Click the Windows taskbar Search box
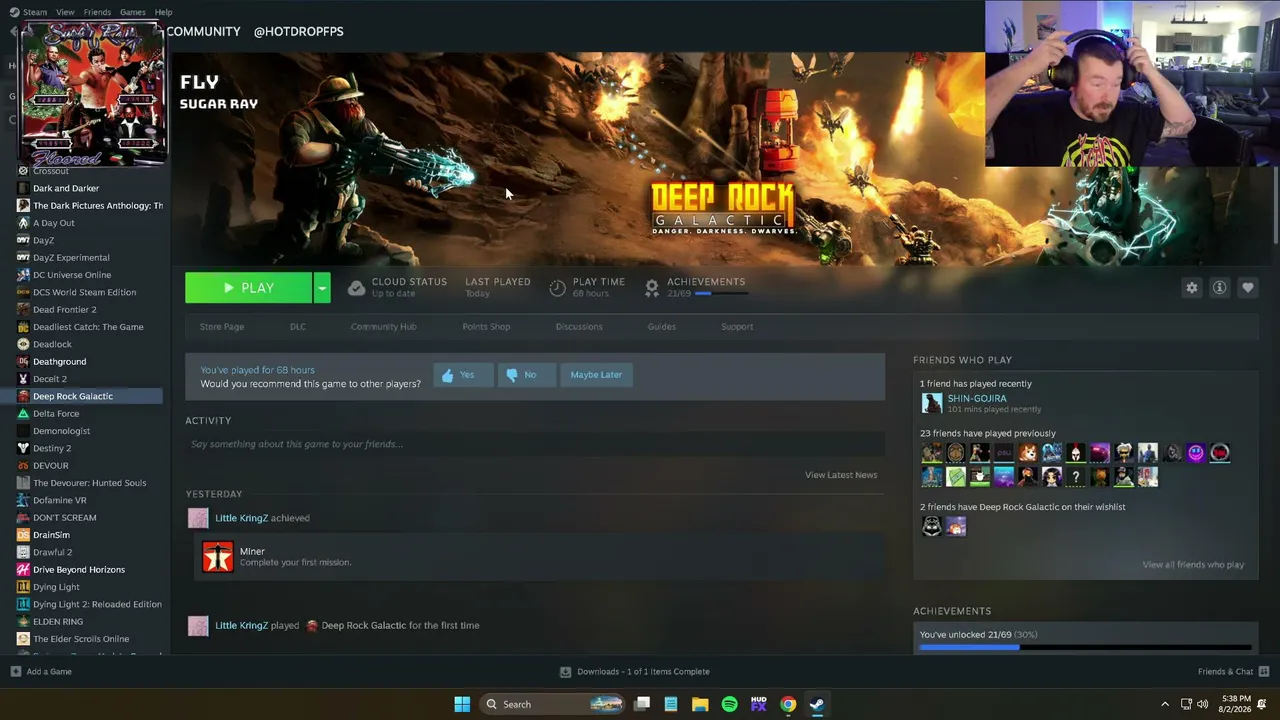This screenshot has height=720, width=1280. click(x=552, y=704)
